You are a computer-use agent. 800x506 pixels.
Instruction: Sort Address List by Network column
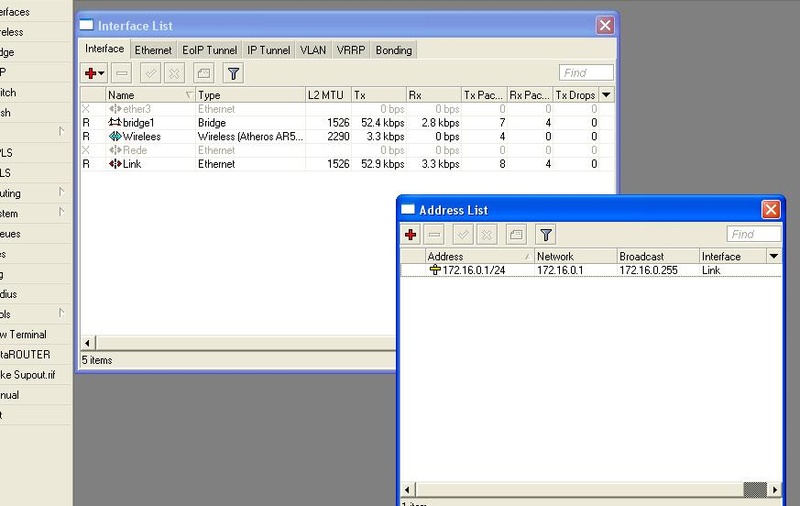576,256
